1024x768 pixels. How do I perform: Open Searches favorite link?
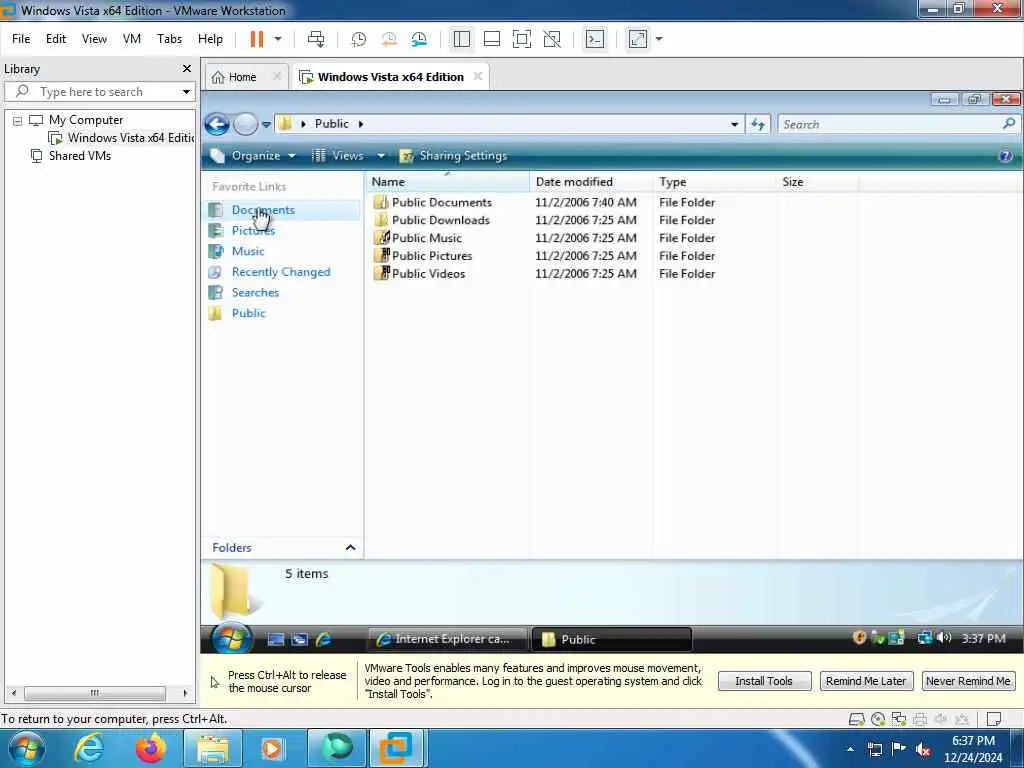(x=255, y=293)
